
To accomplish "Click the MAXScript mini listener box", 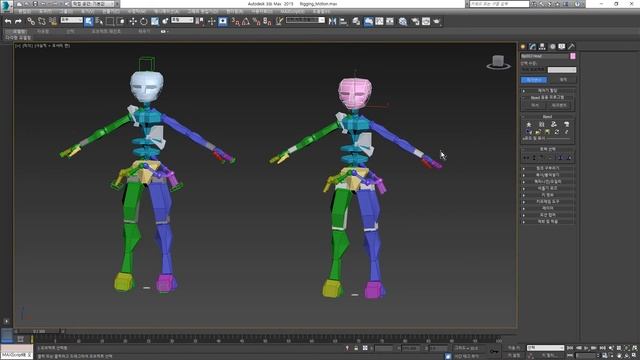I will tap(16, 351).
